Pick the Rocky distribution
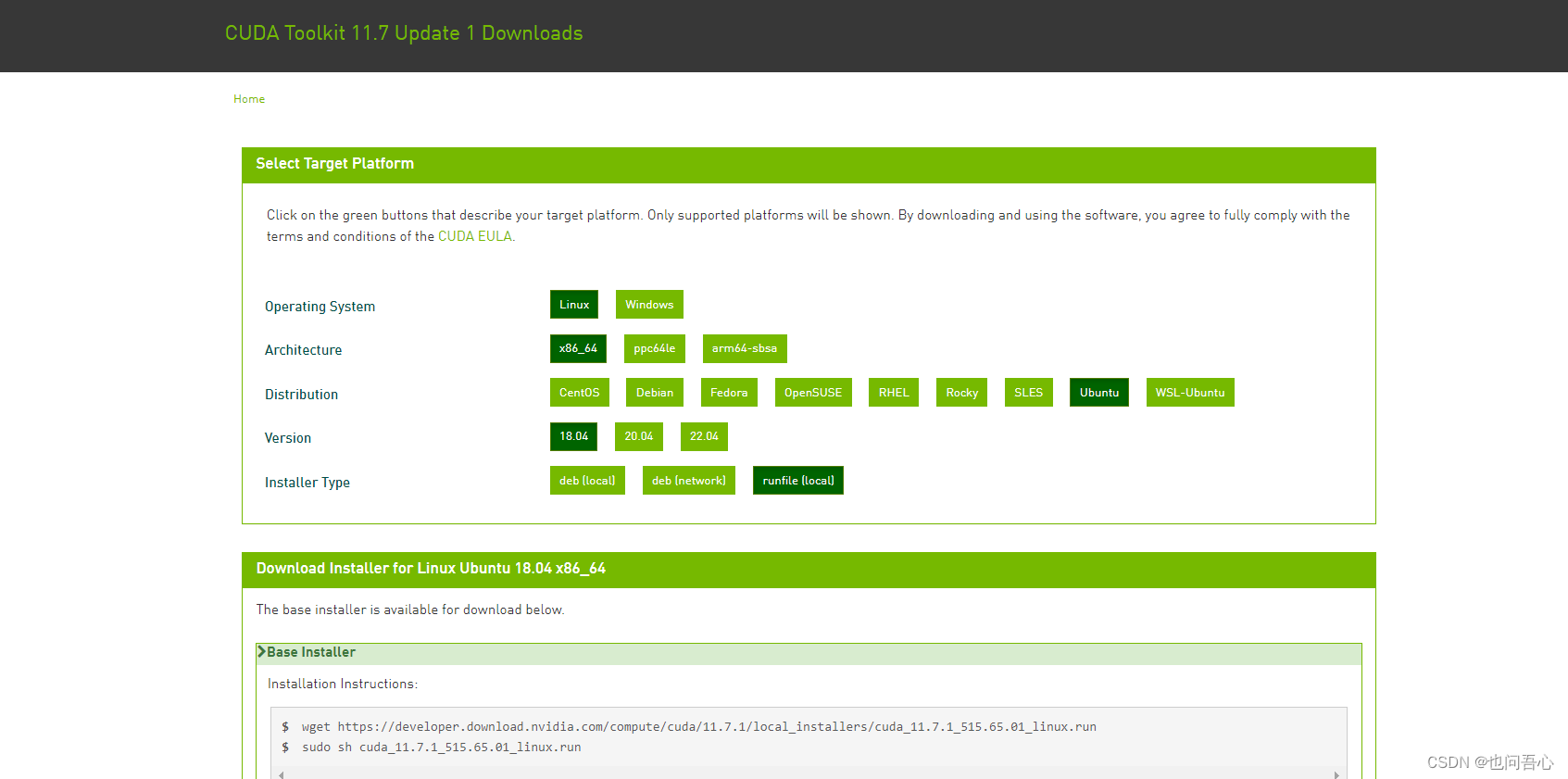1568x779 pixels. 962,393
